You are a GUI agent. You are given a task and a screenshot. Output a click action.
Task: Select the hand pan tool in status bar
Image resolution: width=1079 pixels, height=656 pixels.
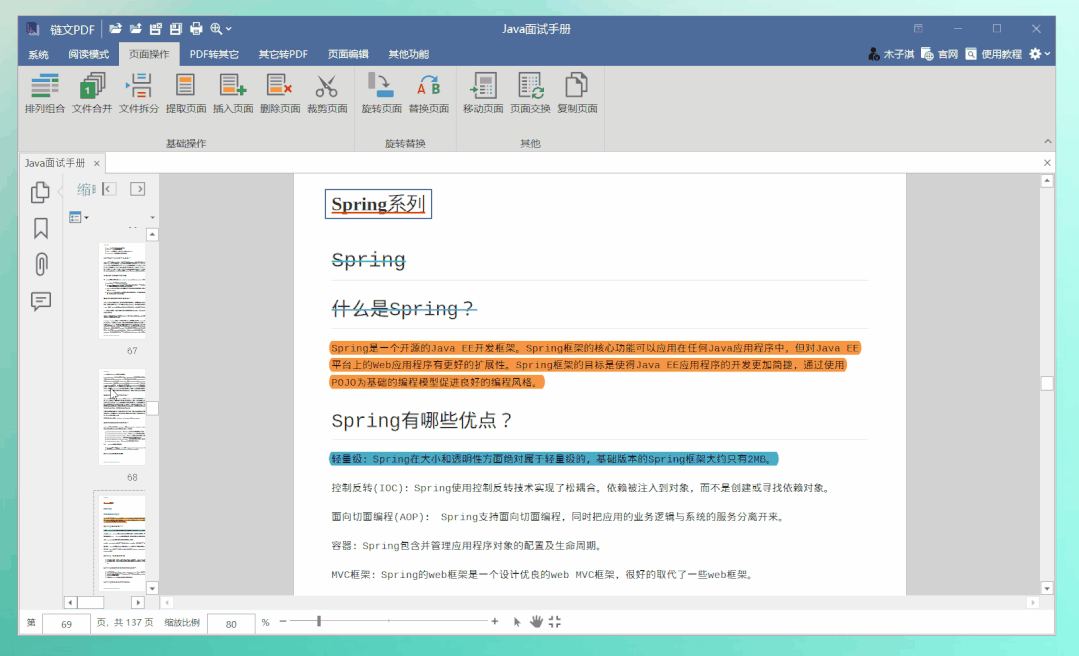coord(537,622)
